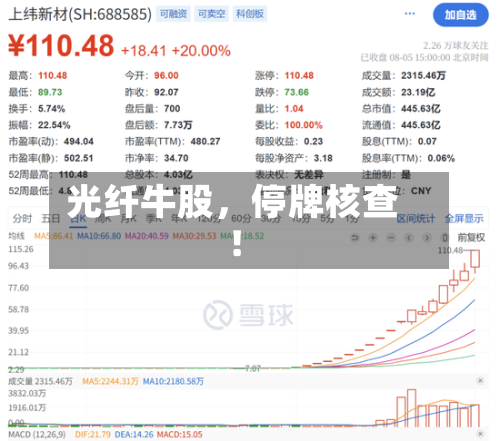The height and width of the screenshot is (441, 500).
Task: Click the 科创板 tag
Action: [x=250, y=14]
